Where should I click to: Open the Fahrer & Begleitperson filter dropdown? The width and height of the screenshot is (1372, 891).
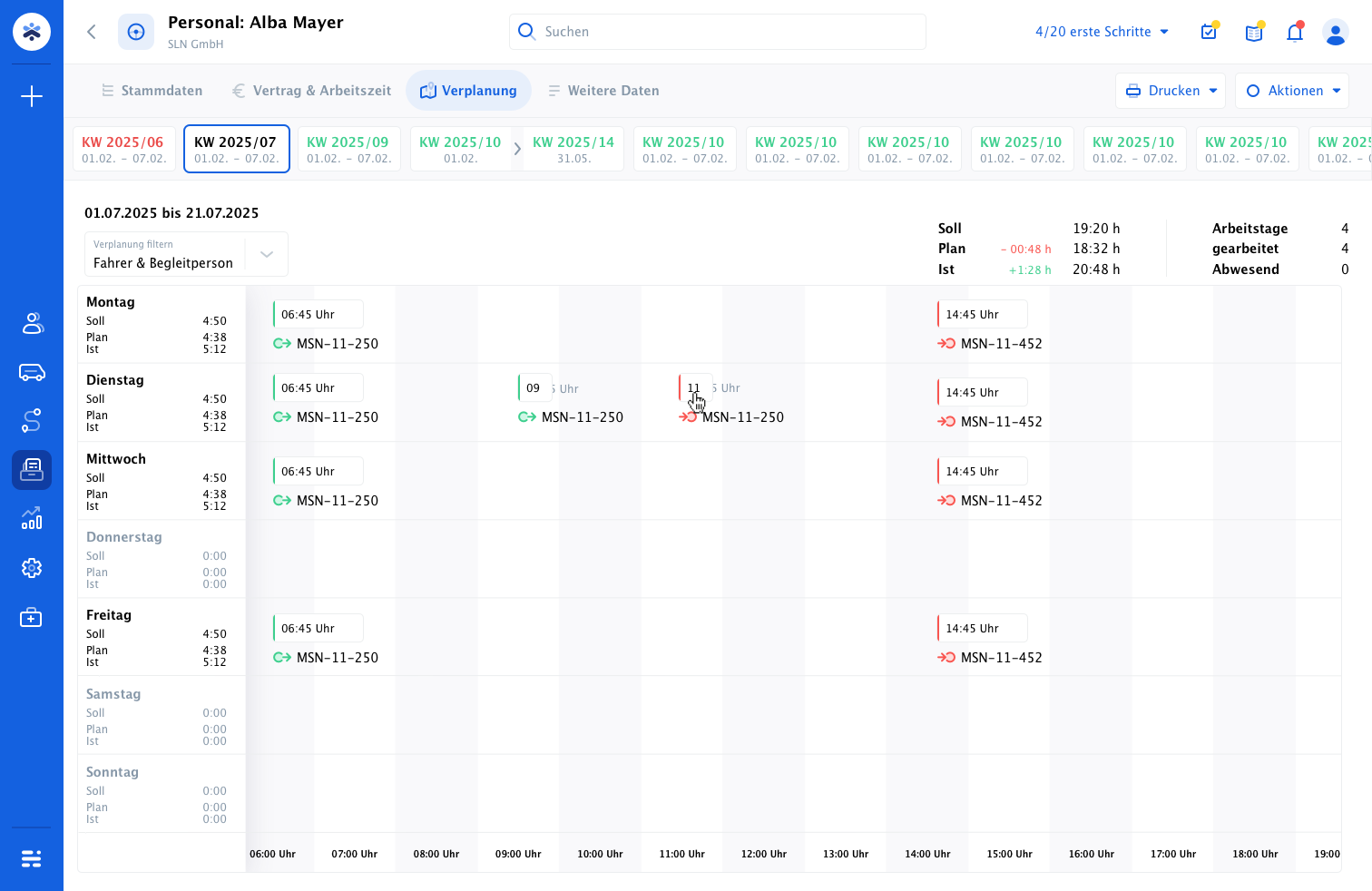186,254
